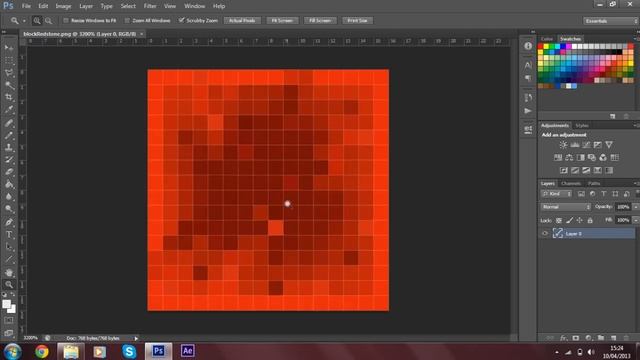The image size is (640, 360).
Task: Toggle lock image pixels brush icon
Action: pos(569,220)
